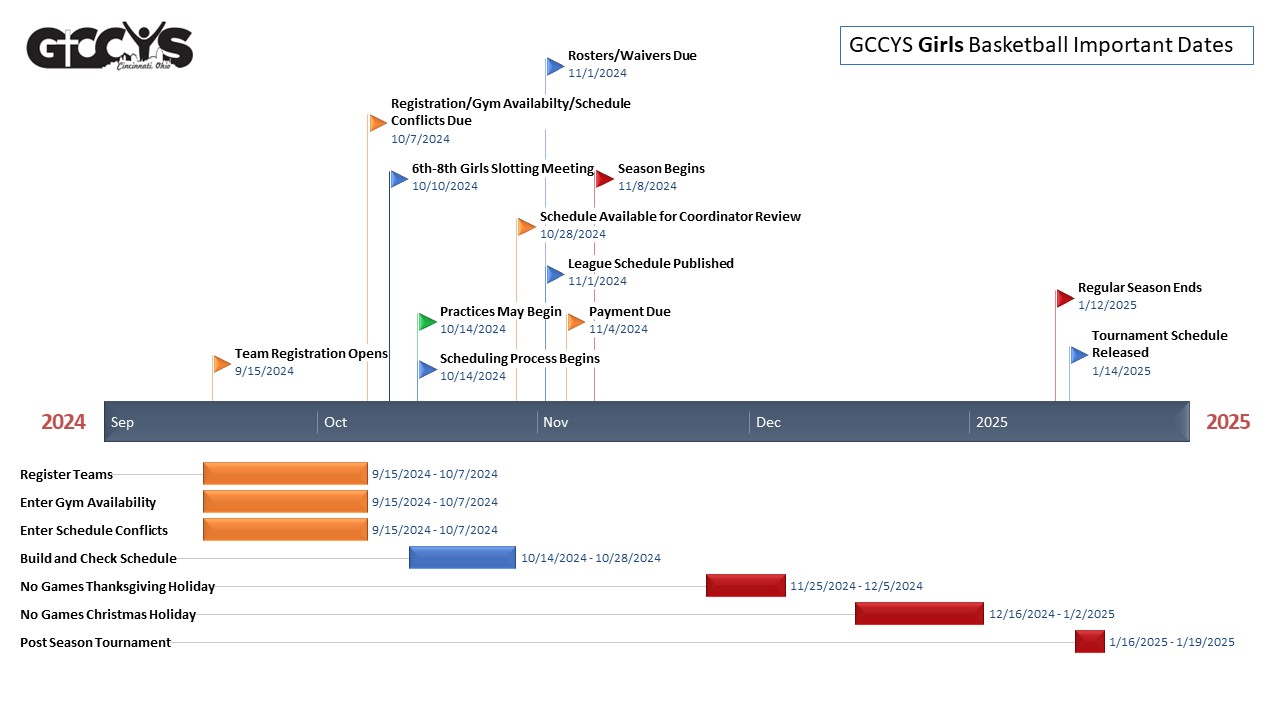Click the Girls Basketball Important Dates title box
1280x720 pixels.
[x=1046, y=45]
